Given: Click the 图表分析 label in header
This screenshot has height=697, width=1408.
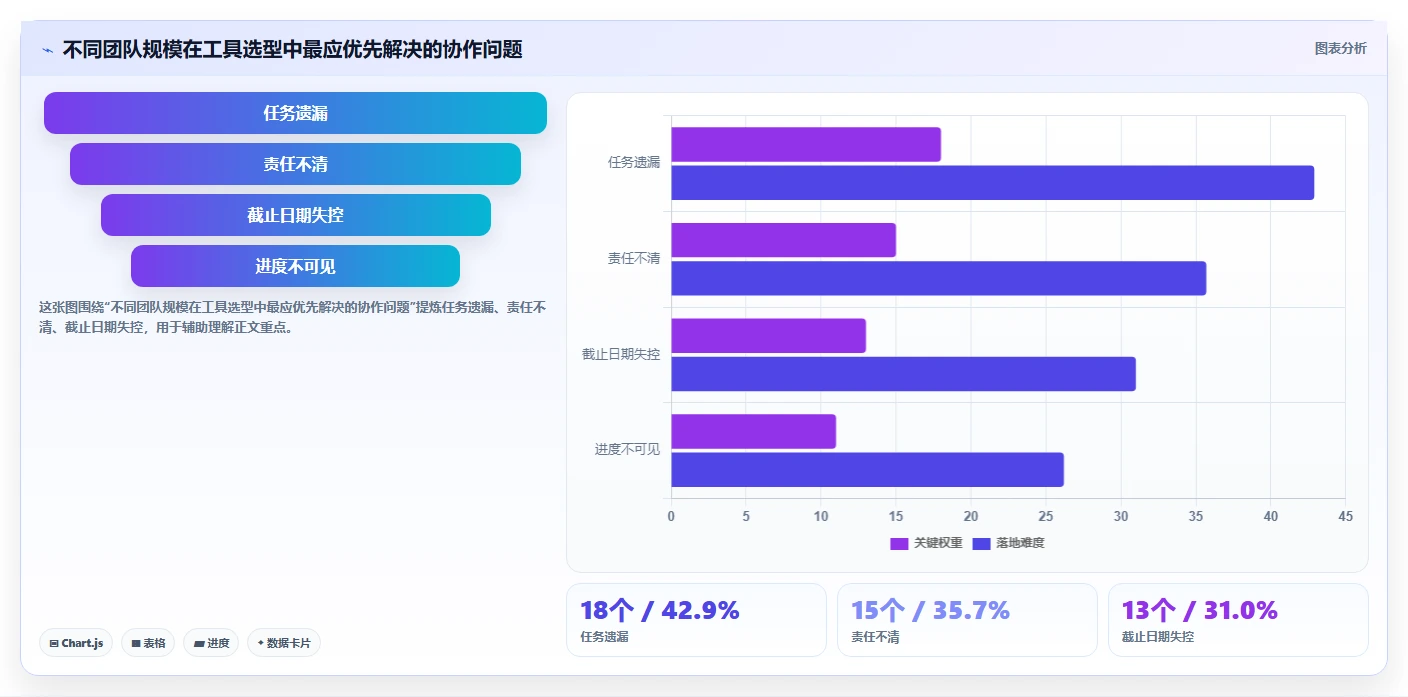Looking at the screenshot, I should (1340, 49).
